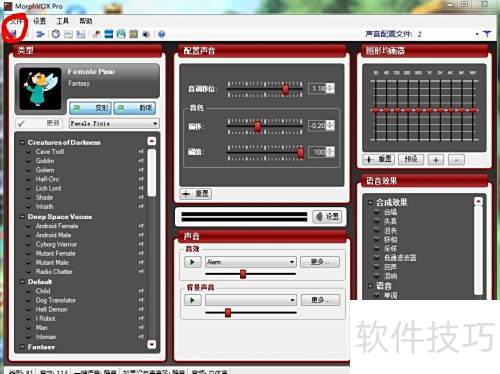Click the blue plug-shaped toolbar icon
This screenshot has height=374, width=500.
coord(40,34)
